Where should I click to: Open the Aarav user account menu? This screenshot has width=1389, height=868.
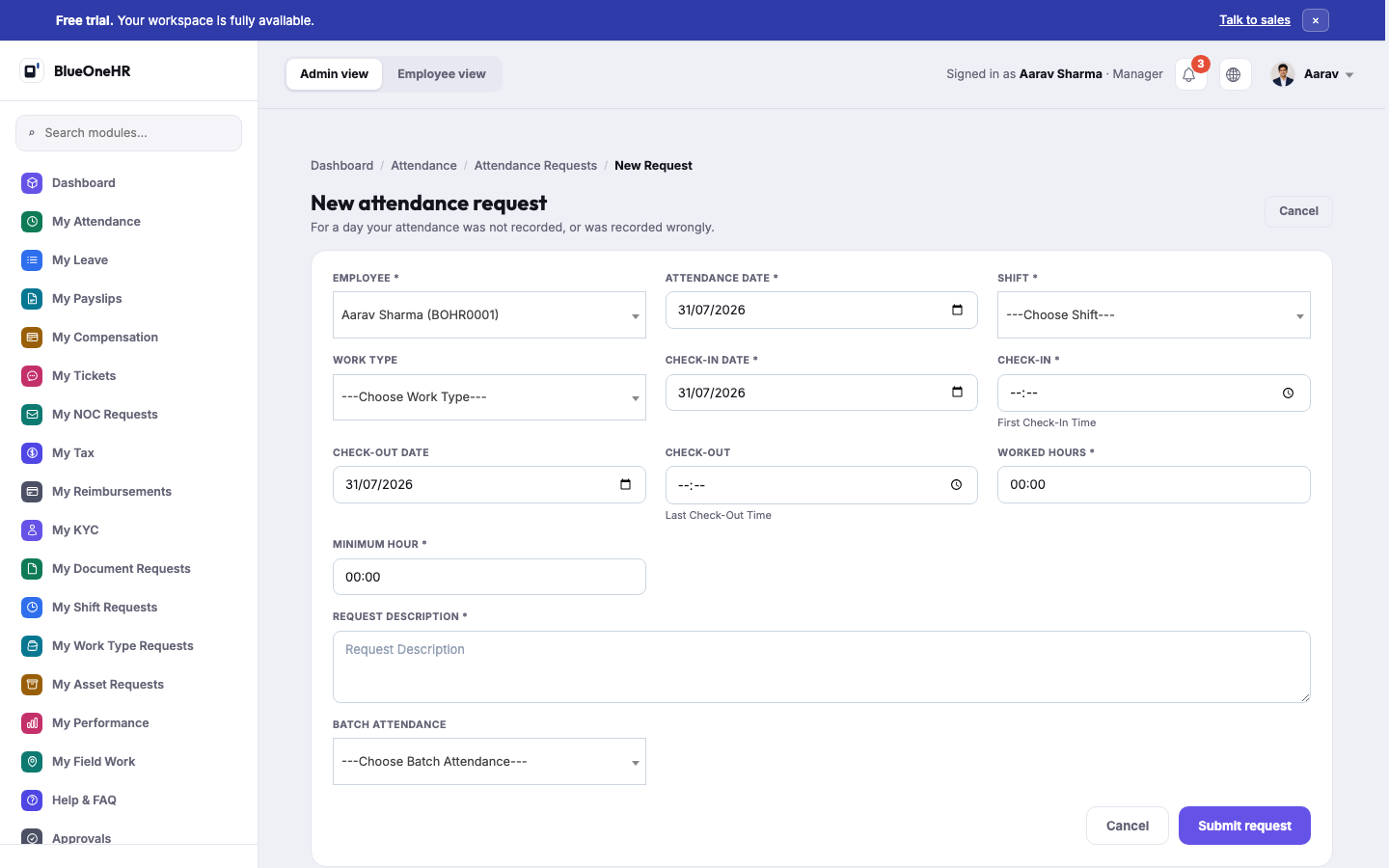(1313, 74)
